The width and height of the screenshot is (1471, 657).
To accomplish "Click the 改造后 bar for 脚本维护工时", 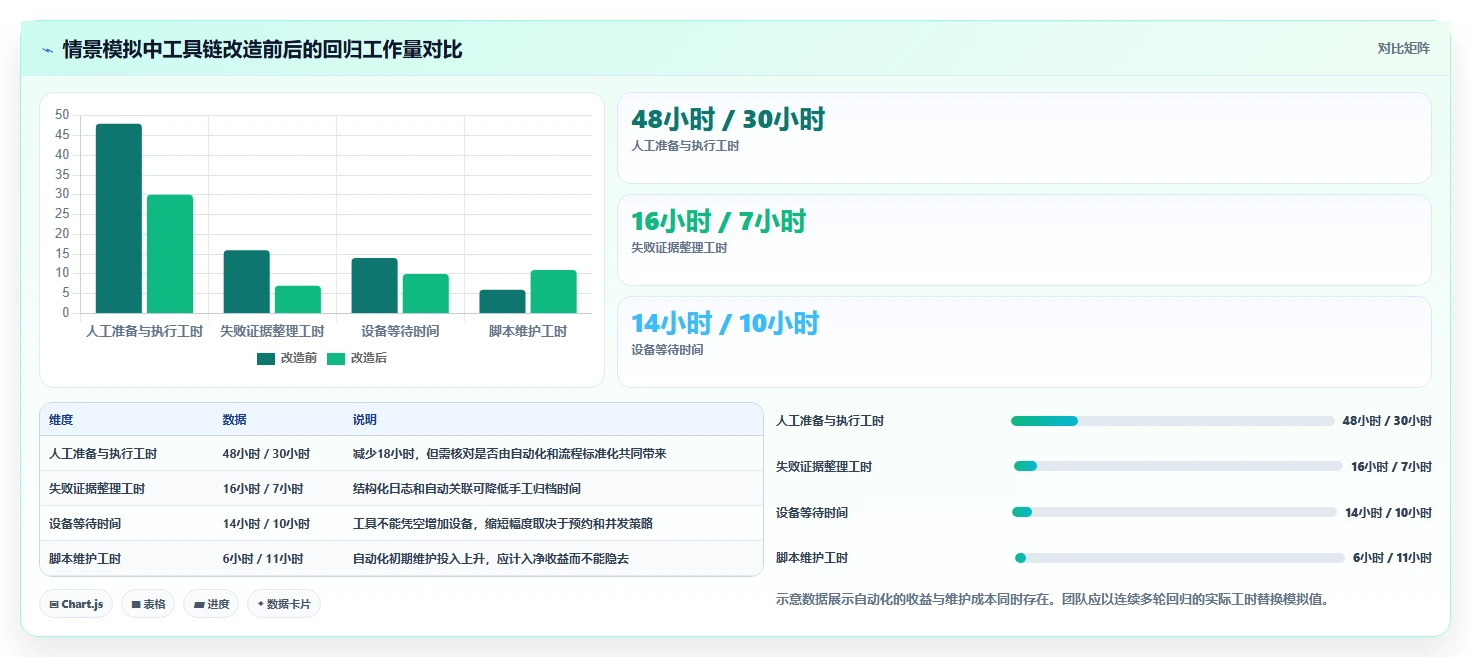I will point(554,291).
